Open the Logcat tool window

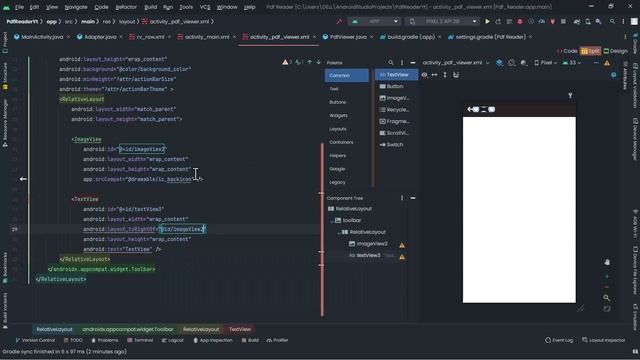pyautogui.click(x=173, y=340)
